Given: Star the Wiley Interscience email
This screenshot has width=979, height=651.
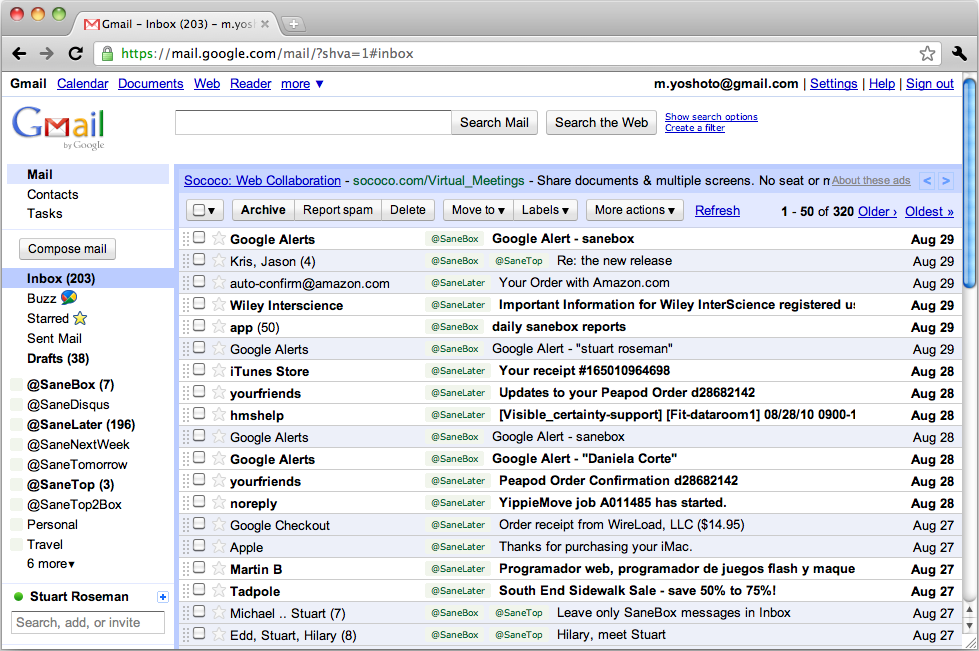Looking at the screenshot, I should (219, 305).
